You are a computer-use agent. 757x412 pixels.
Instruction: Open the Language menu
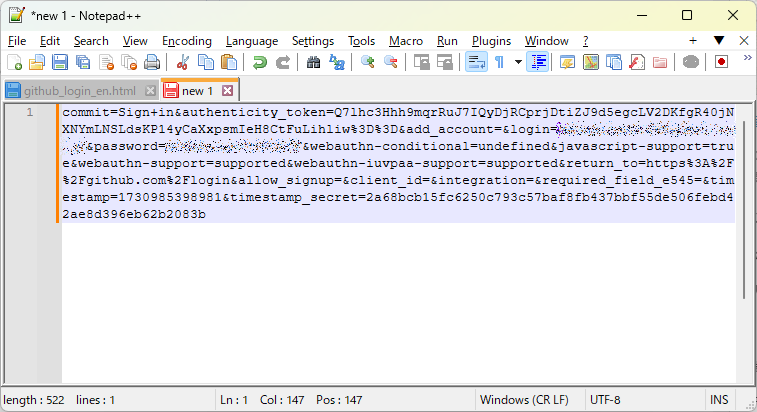point(252,41)
